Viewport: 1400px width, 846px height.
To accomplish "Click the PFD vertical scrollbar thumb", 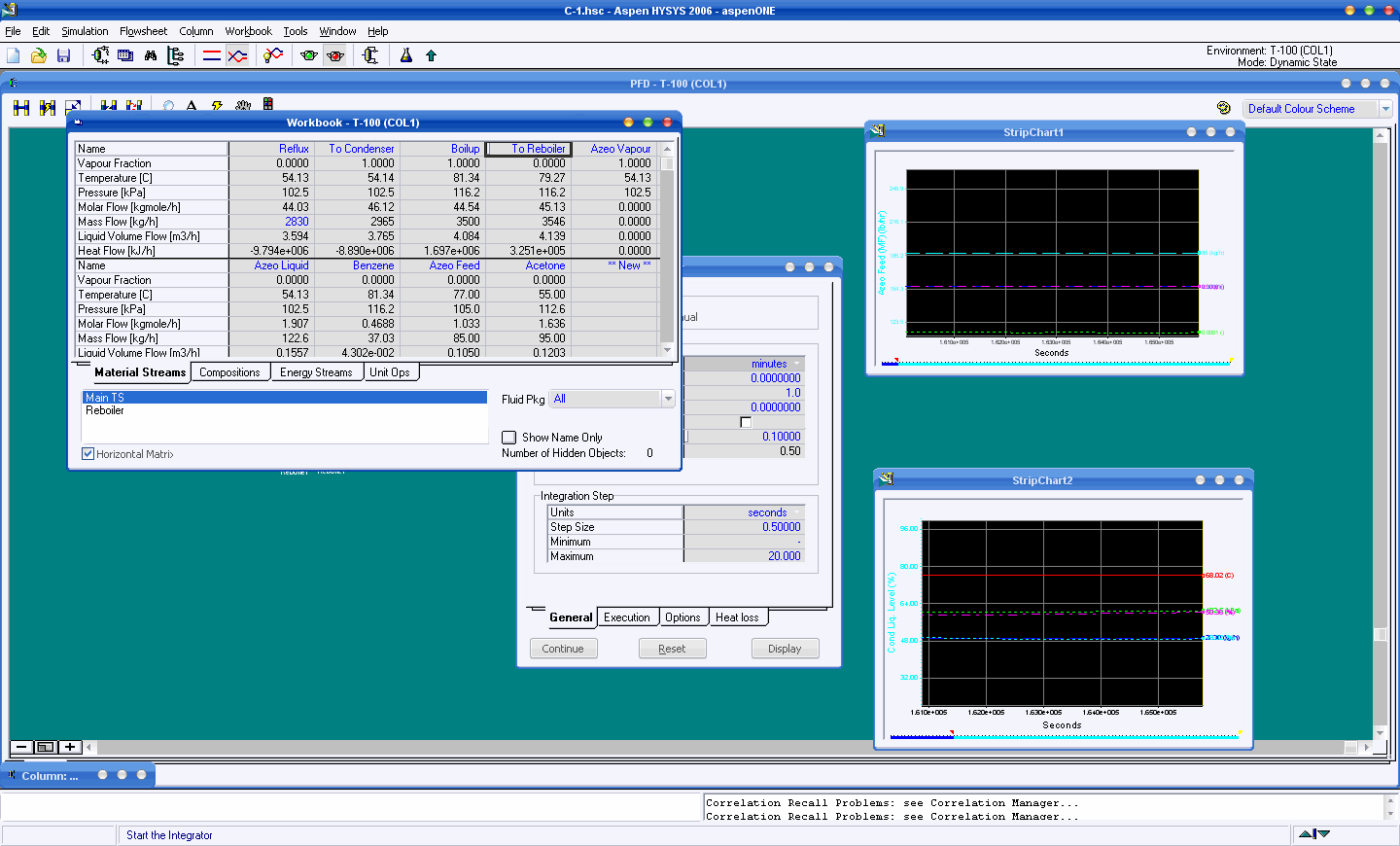I will tap(1380, 634).
